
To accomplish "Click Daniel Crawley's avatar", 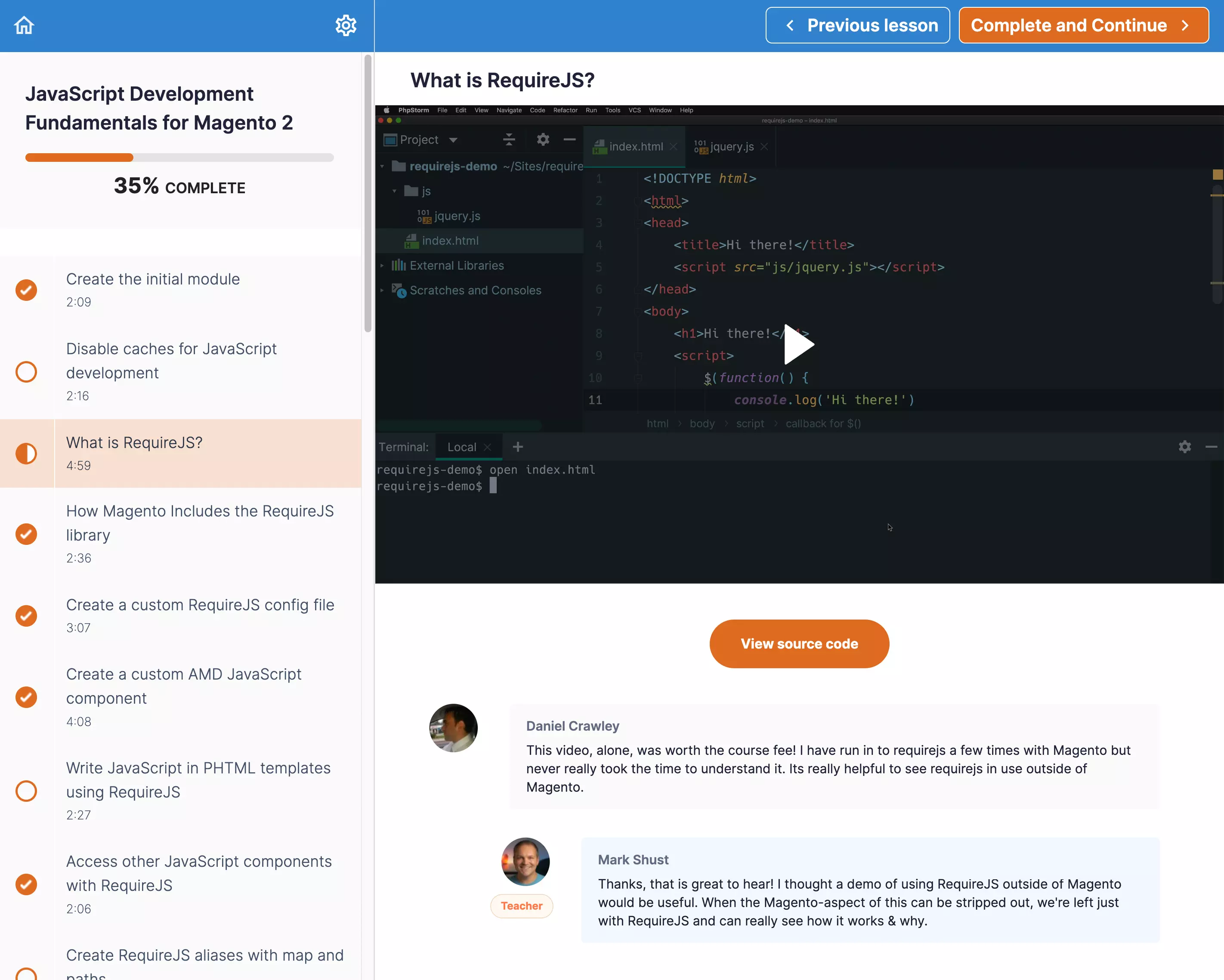I will [453, 728].
